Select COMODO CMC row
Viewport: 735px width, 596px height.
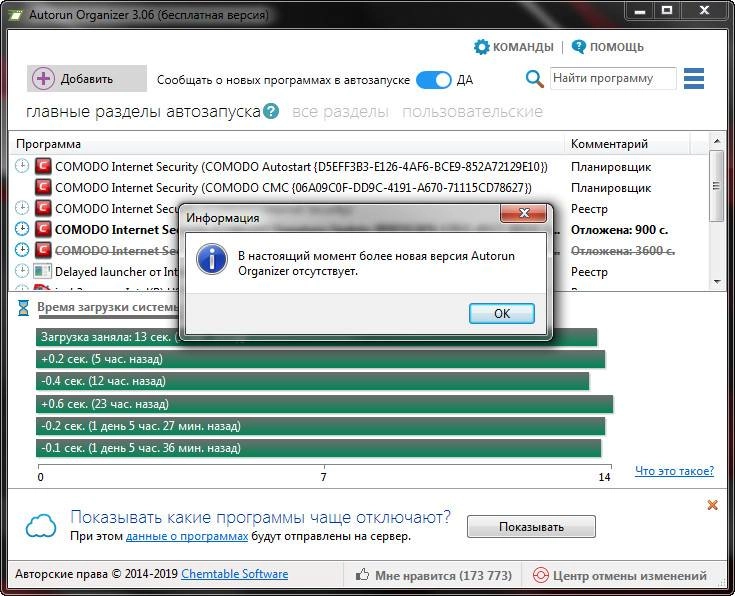[359, 188]
